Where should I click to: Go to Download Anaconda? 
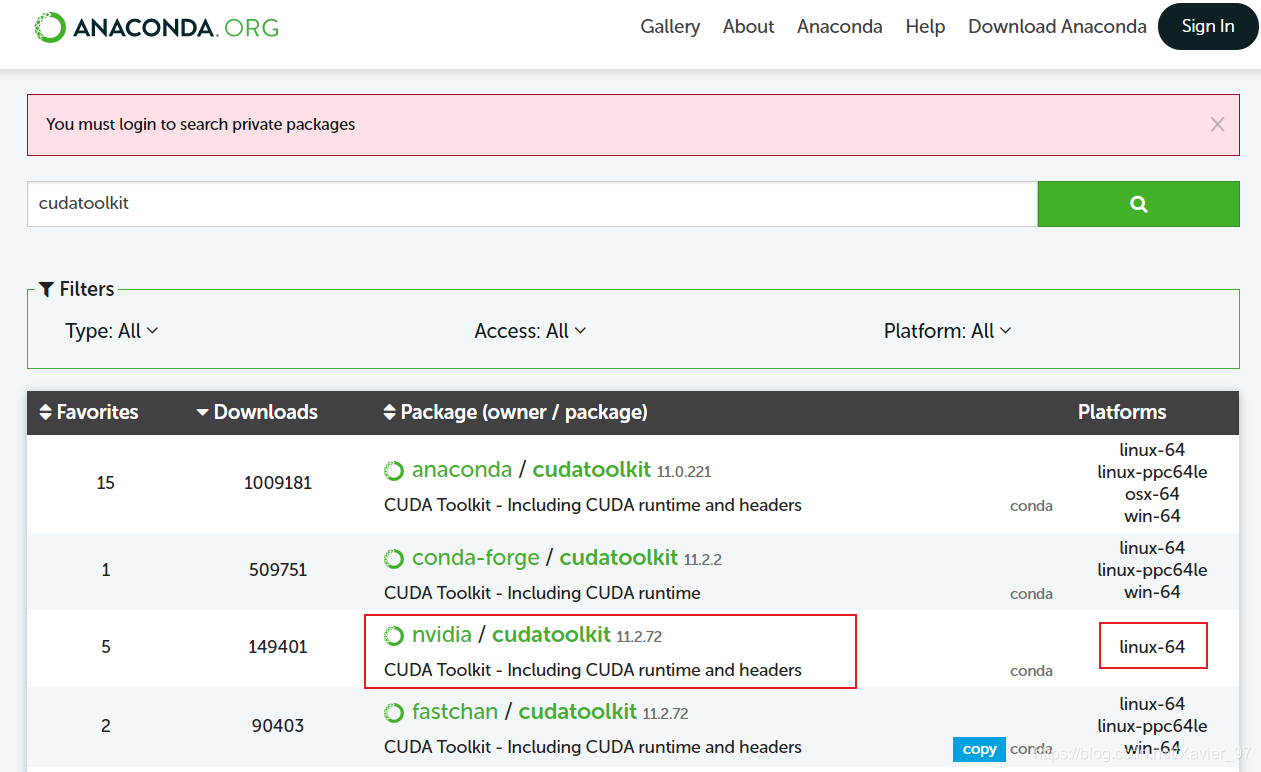click(1057, 27)
